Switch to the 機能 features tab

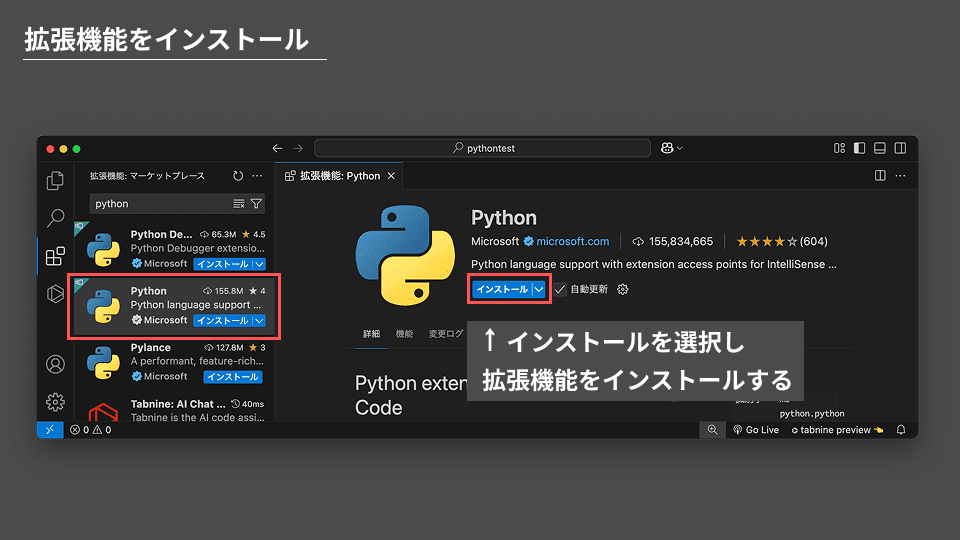click(404, 334)
